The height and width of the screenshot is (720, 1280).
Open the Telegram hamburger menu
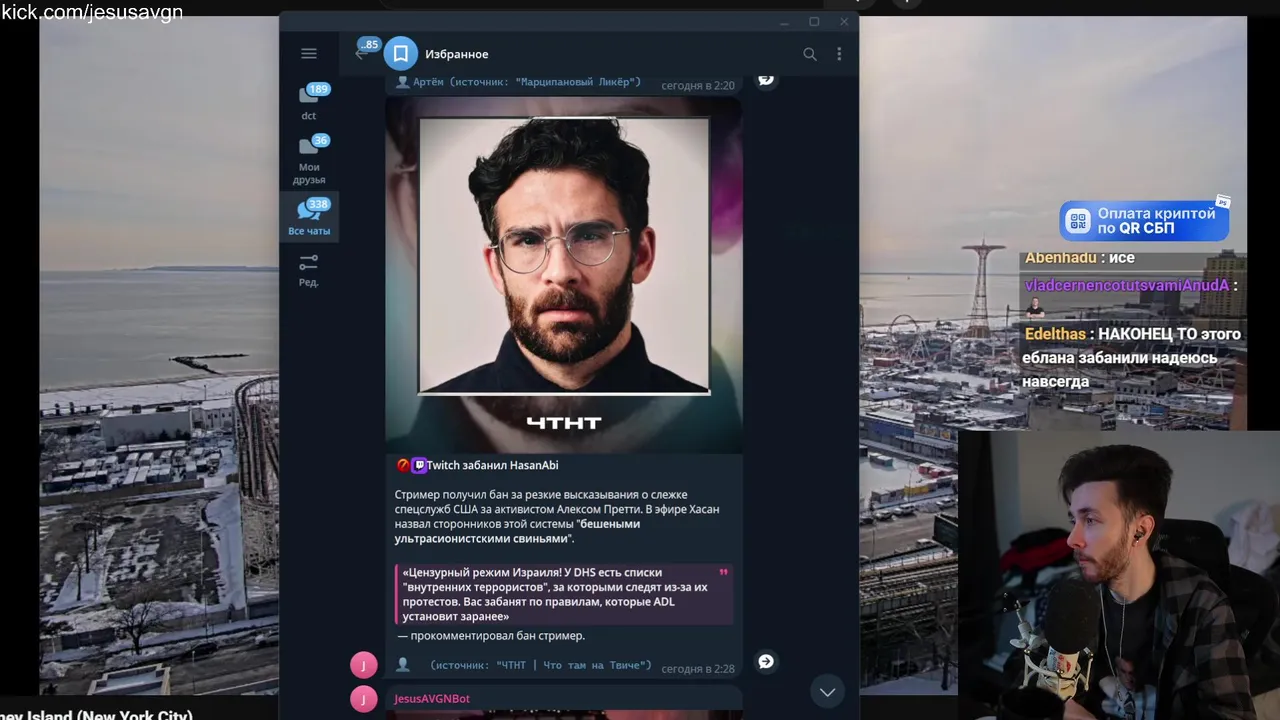309,54
